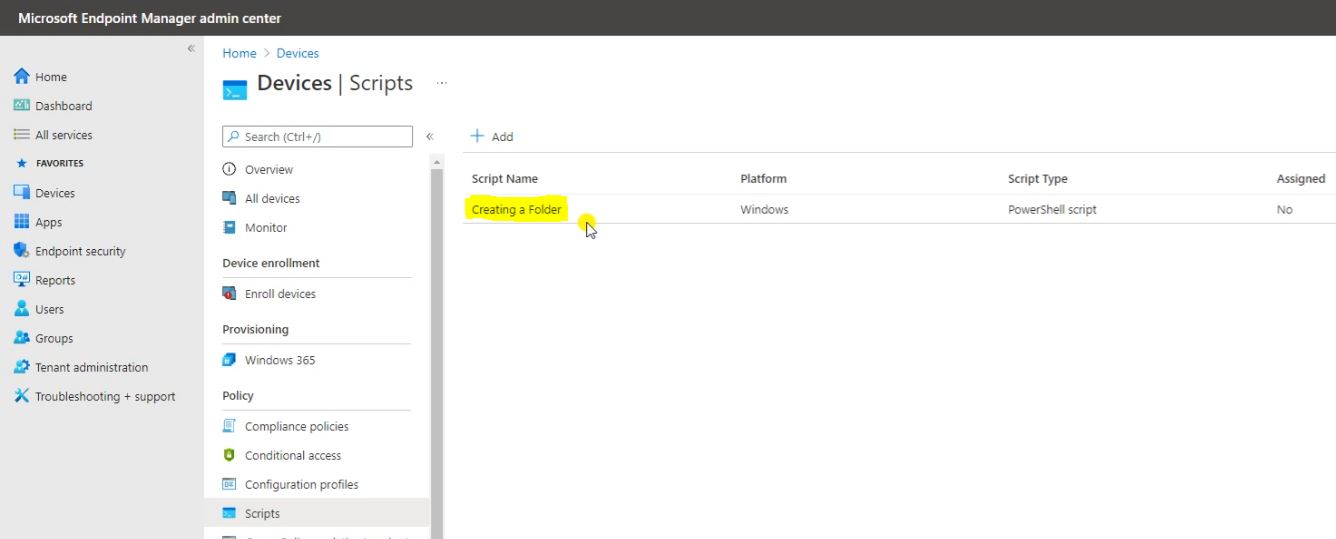Select All devices in devices menu
Screen dimensions: 1336x539
click(x=272, y=199)
